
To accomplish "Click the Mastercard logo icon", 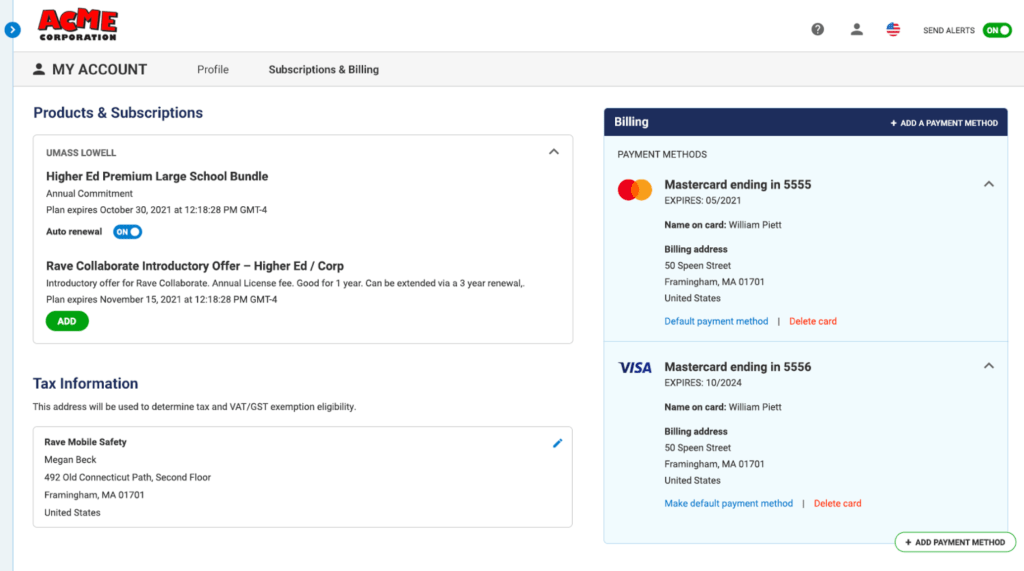I will click(635, 190).
